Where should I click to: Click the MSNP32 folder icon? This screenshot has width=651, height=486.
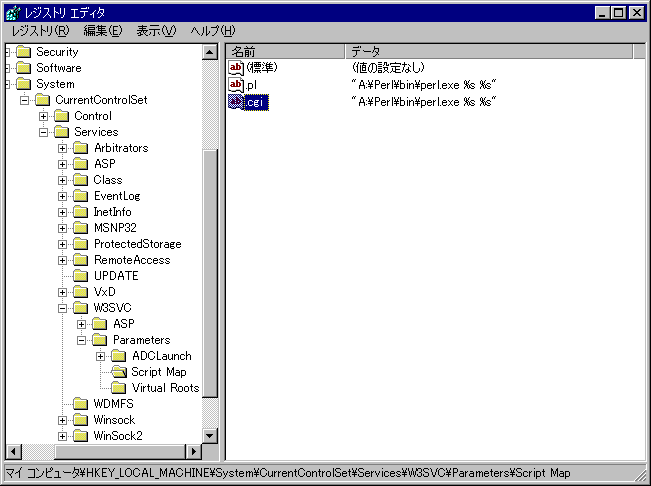pos(81,228)
